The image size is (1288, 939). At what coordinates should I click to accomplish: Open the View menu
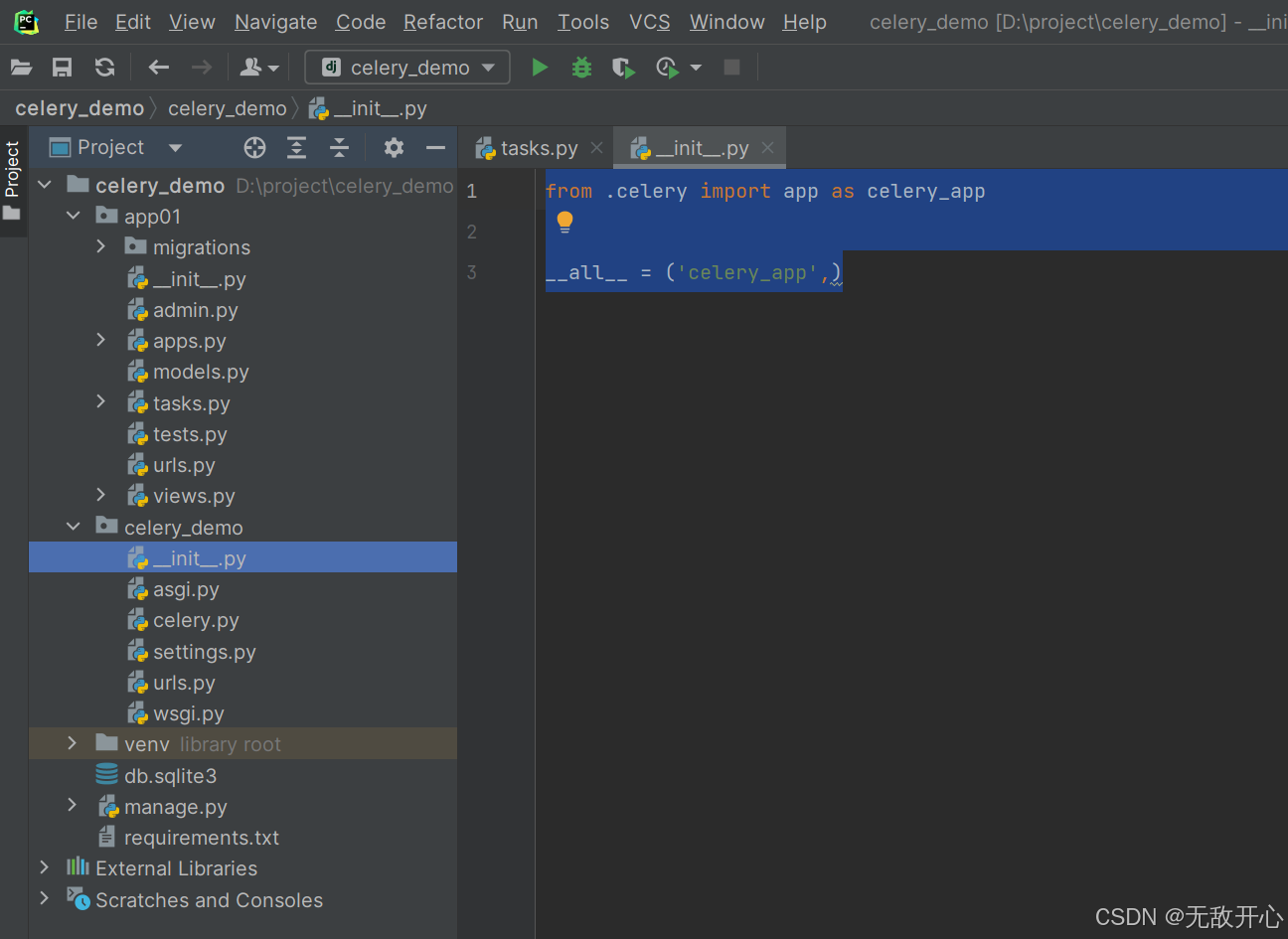click(192, 22)
